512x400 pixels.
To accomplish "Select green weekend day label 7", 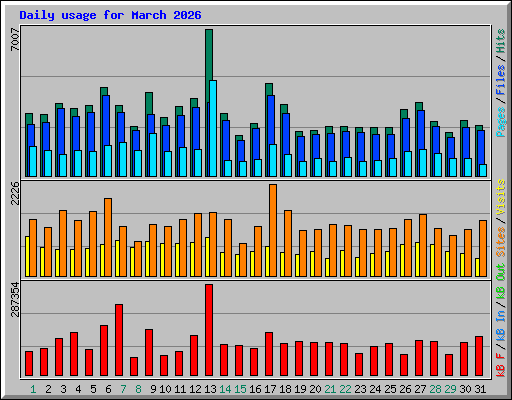I will (123, 389).
